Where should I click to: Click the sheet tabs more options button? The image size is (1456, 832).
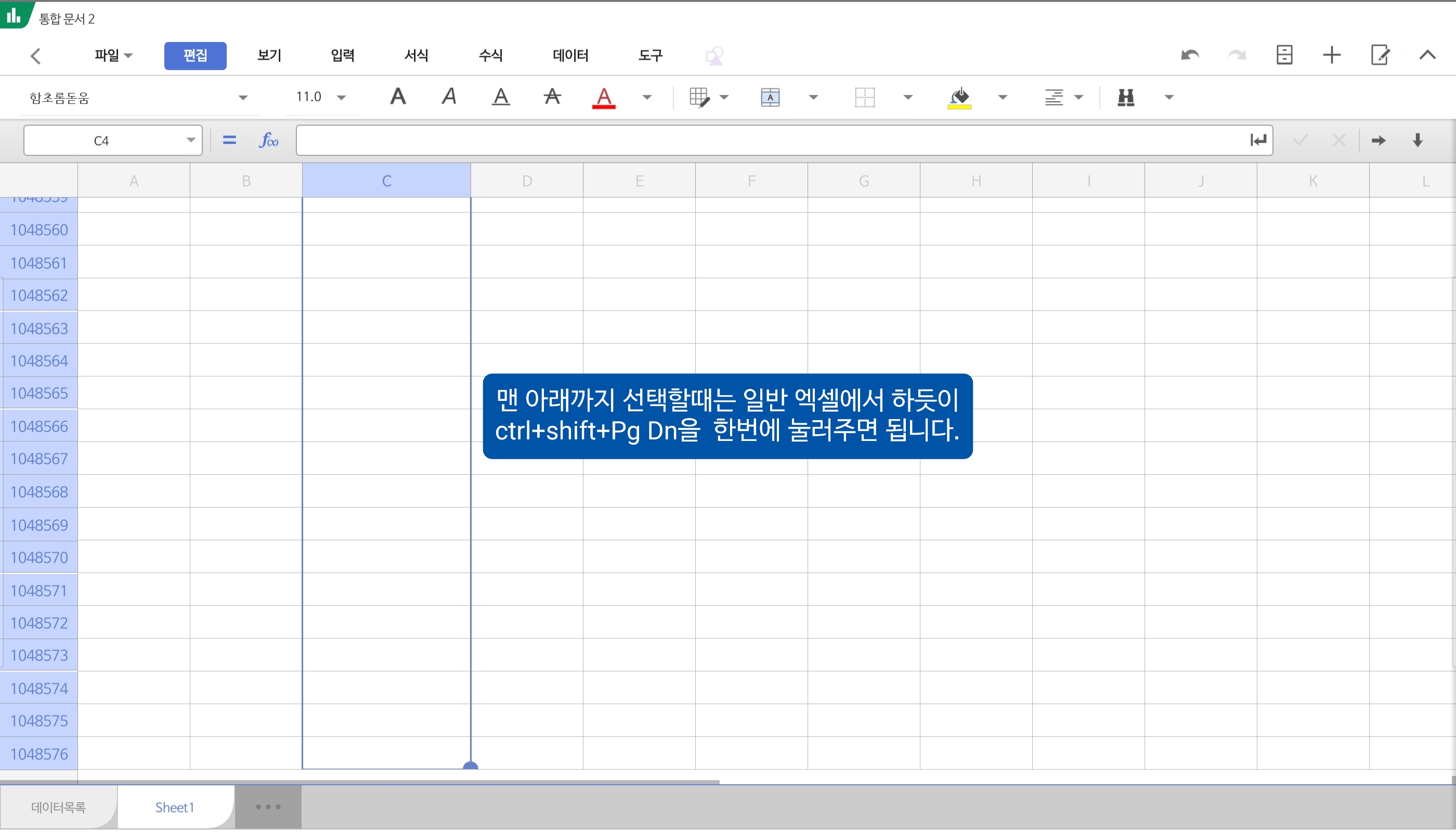click(x=268, y=807)
